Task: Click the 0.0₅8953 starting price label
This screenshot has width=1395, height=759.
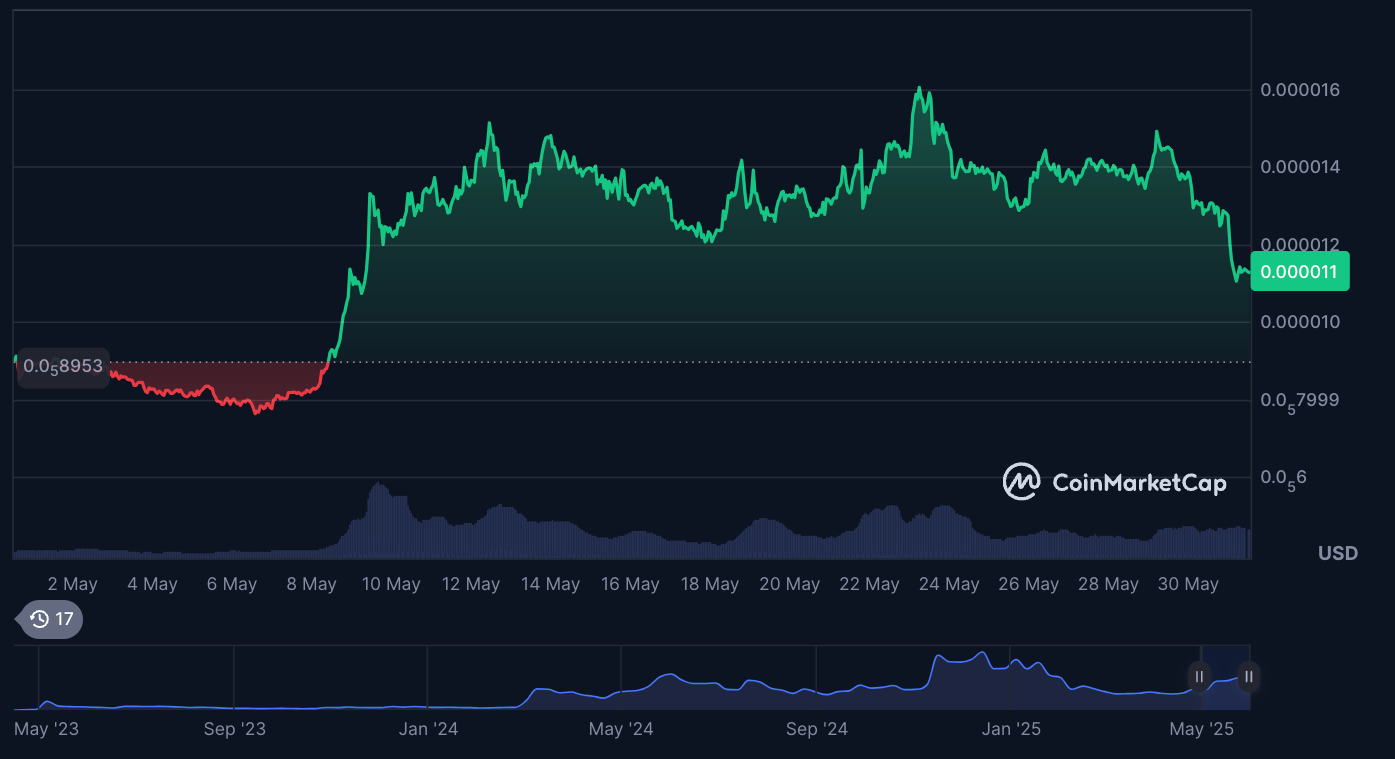Action: click(62, 367)
